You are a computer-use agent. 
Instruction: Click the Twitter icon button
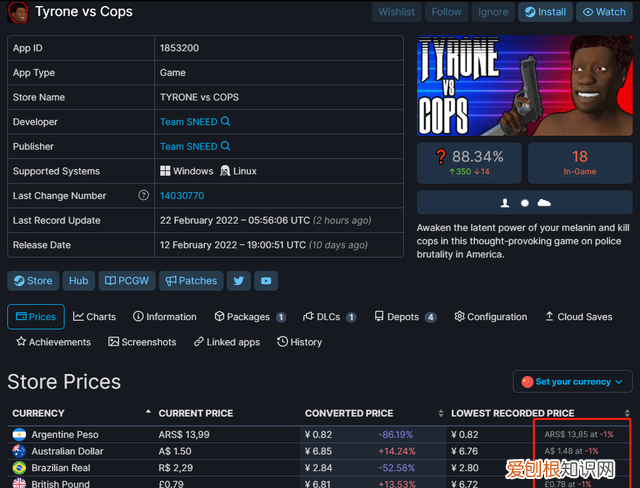(238, 281)
